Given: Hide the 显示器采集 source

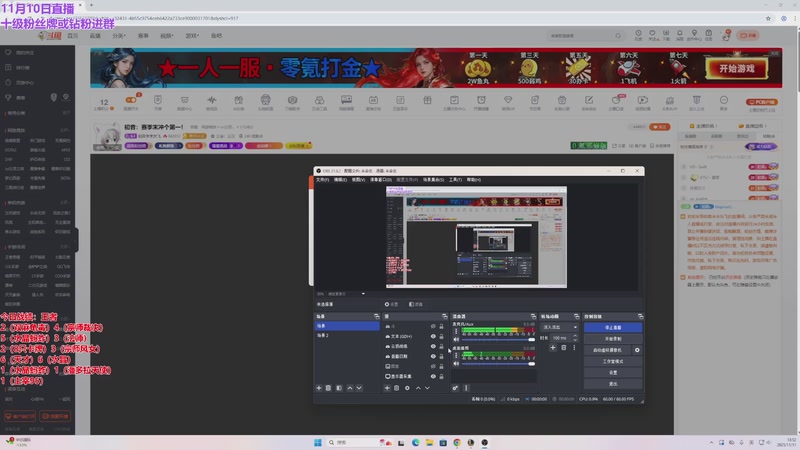Looking at the screenshot, I should (x=433, y=377).
